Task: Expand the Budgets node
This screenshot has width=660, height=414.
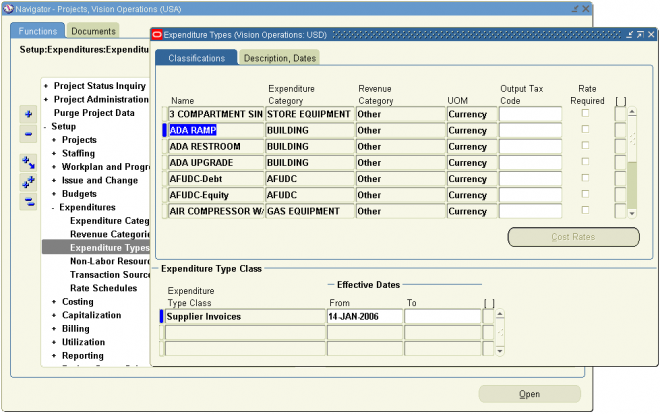Action: [54, 194]
